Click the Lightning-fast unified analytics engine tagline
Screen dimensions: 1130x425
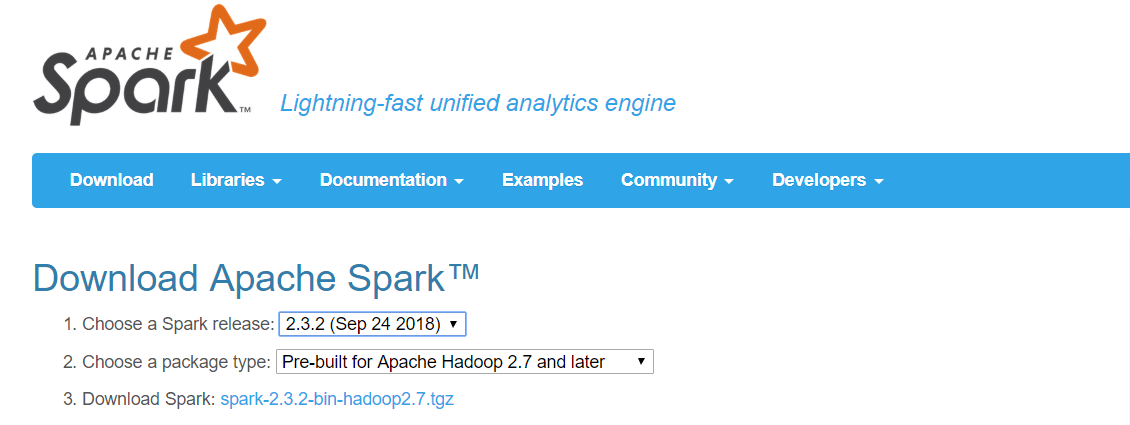tap(478, 103)
